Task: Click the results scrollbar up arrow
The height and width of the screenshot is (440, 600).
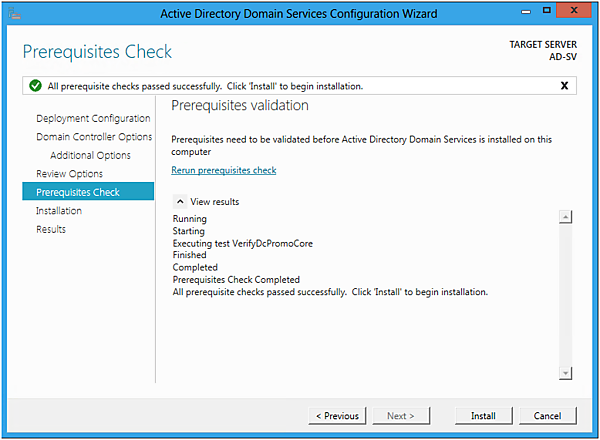Action: 565,218
